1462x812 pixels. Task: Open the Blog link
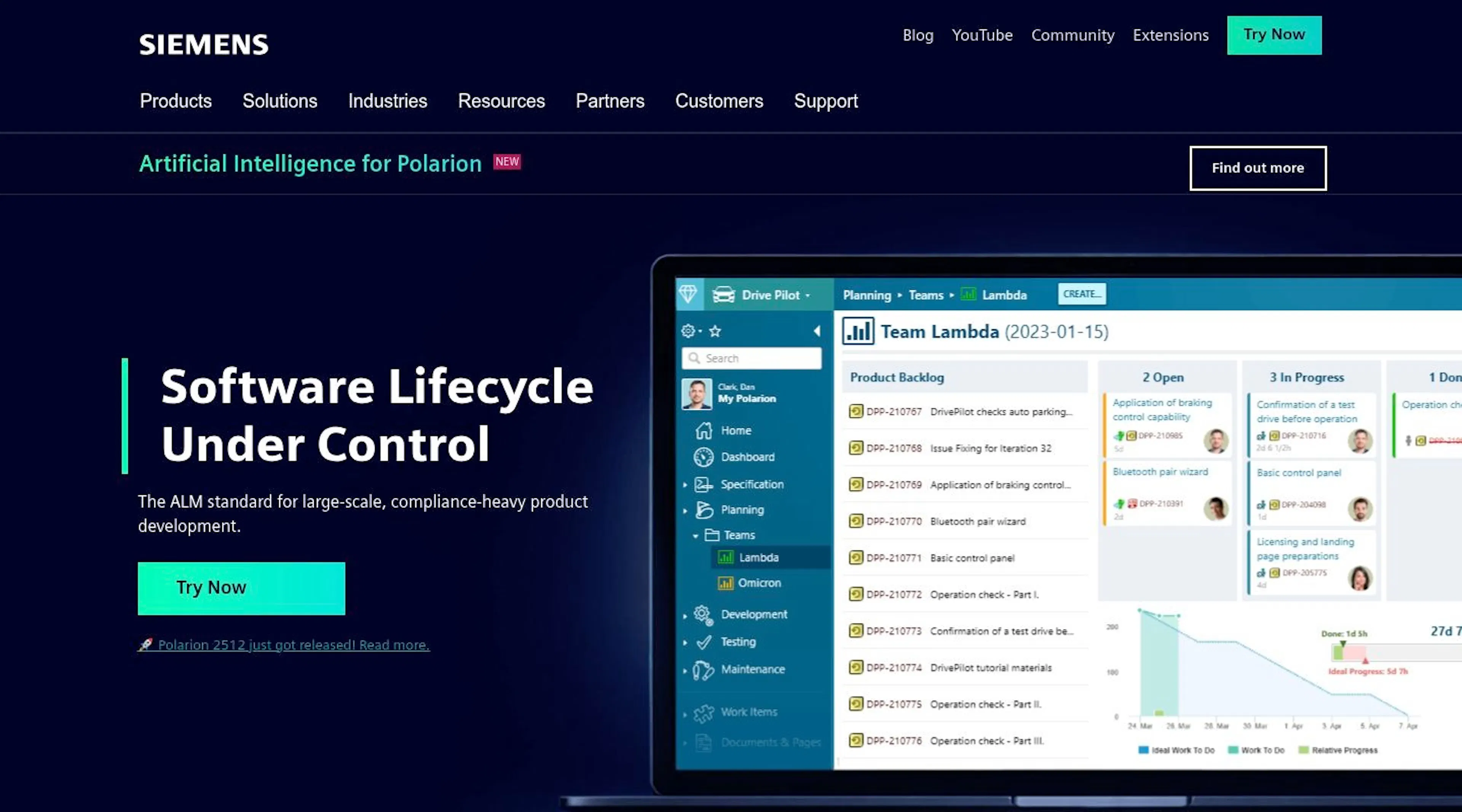[x=918, y=35]
